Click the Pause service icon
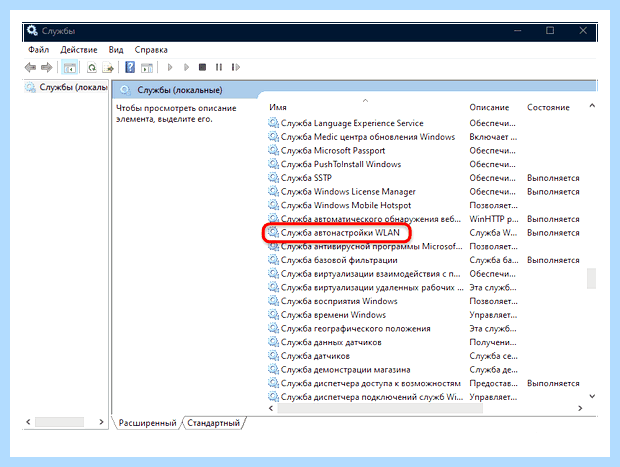 219,67
